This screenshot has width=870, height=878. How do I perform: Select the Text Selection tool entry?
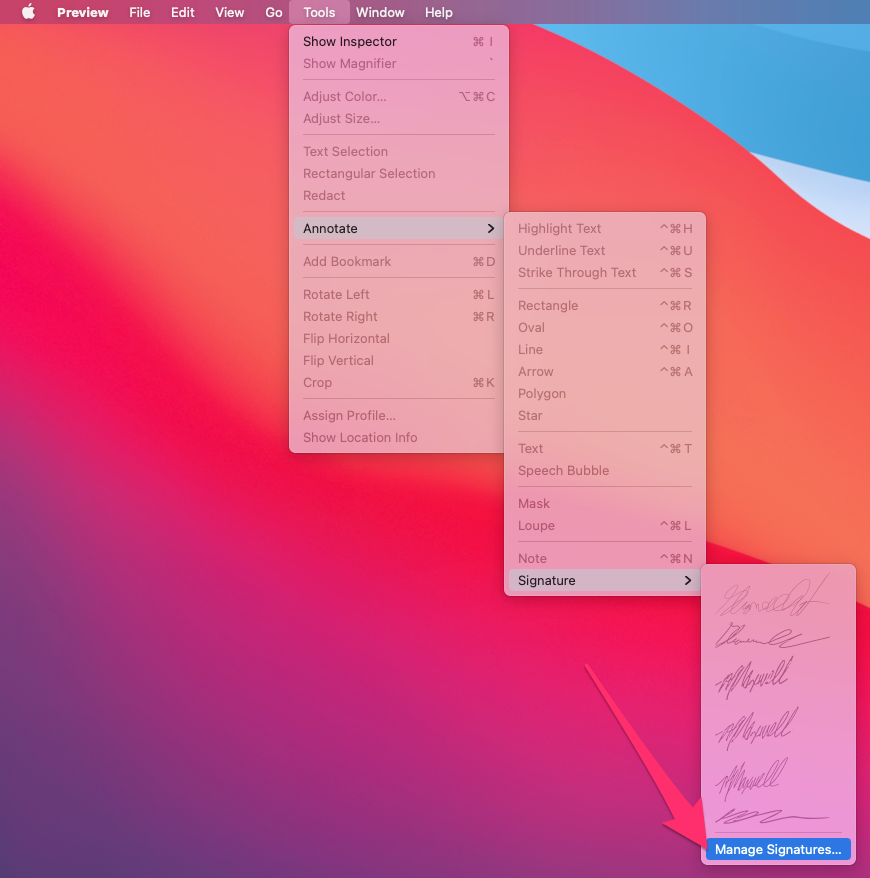399,151
